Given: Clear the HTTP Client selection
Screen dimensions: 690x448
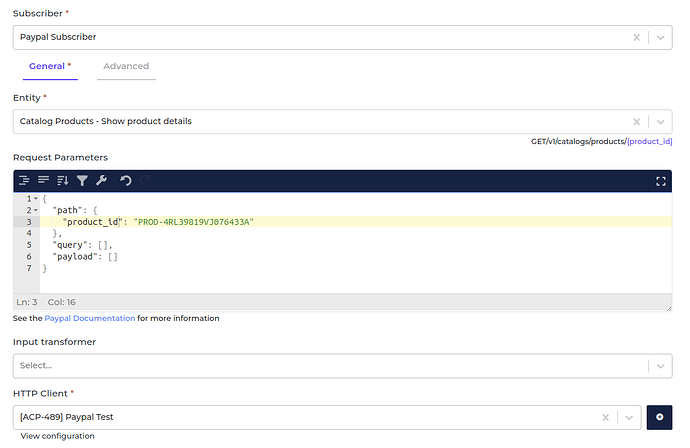Looking at the screenshot, I should [x=606, y=418].
